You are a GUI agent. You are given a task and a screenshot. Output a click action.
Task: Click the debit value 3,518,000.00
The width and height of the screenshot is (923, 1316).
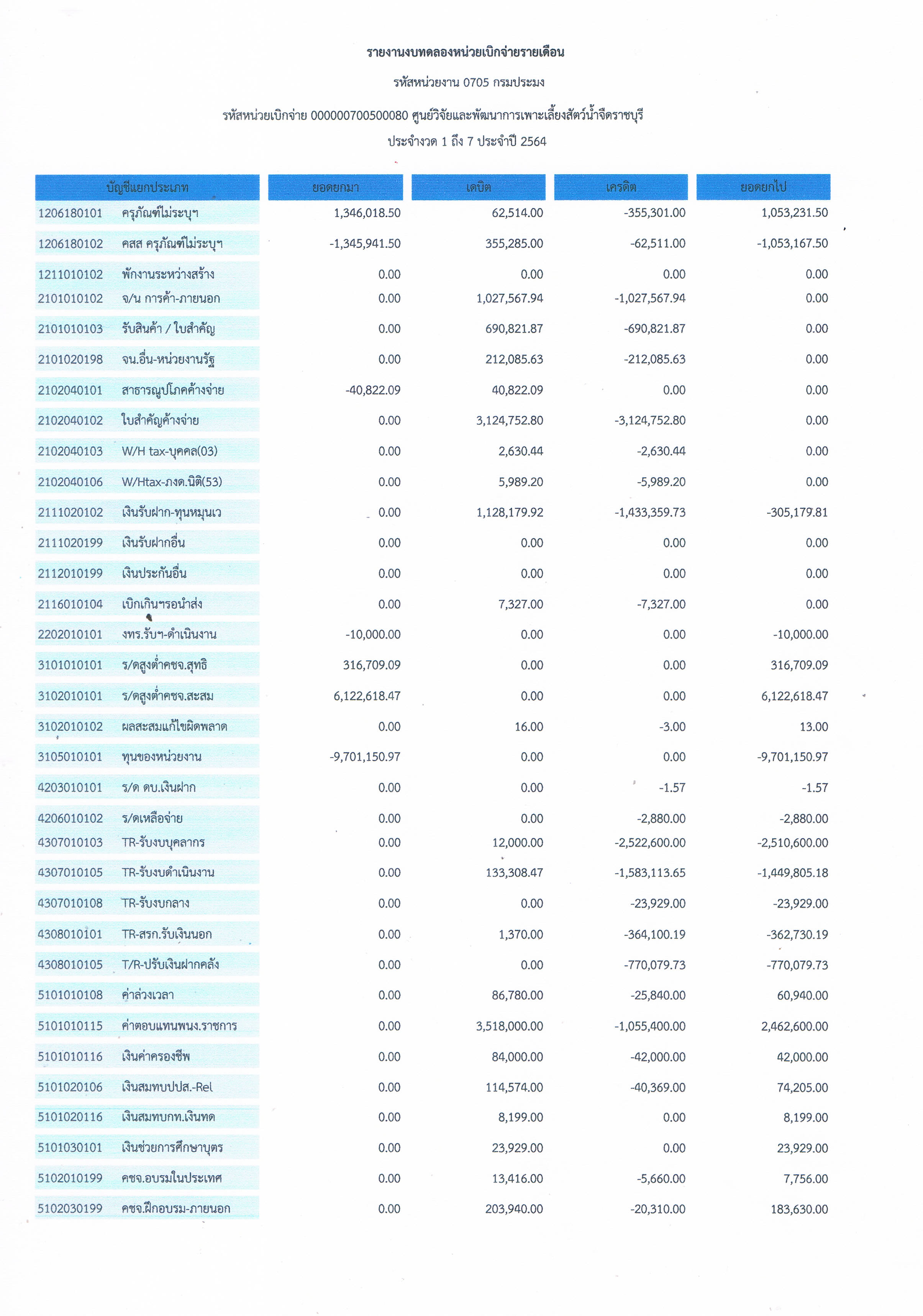point(509,1026)
